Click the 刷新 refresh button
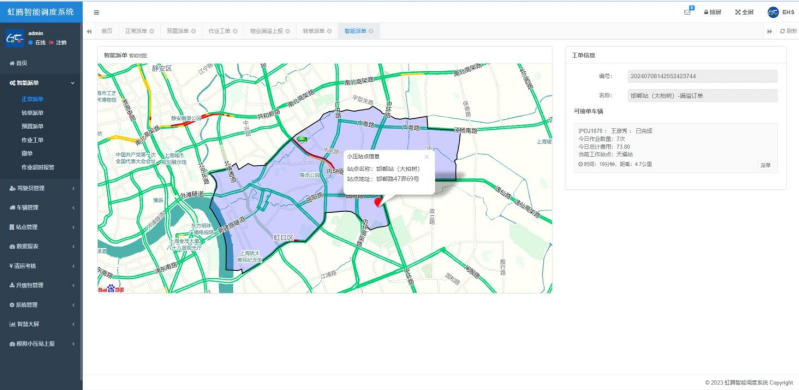This screenshot has height=390, width=799. [x=788, y=31]
